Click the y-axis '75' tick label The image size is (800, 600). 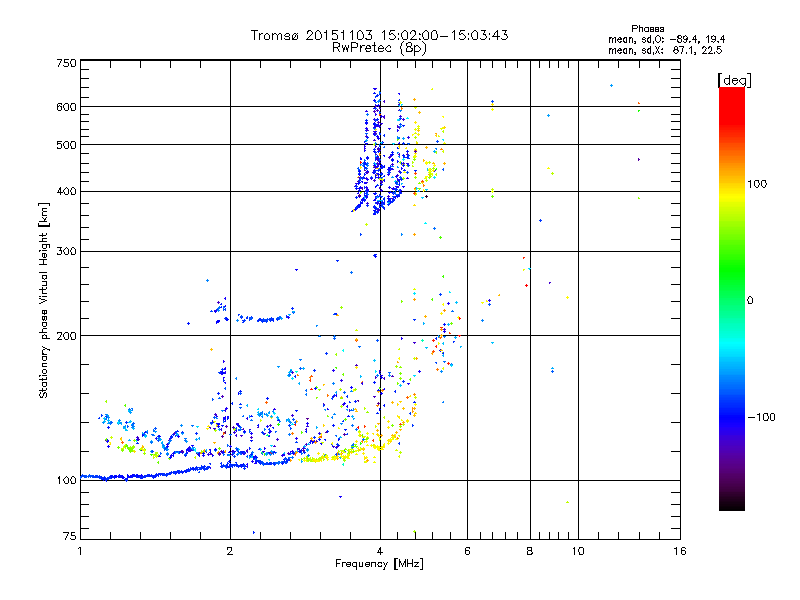(70, 536)
